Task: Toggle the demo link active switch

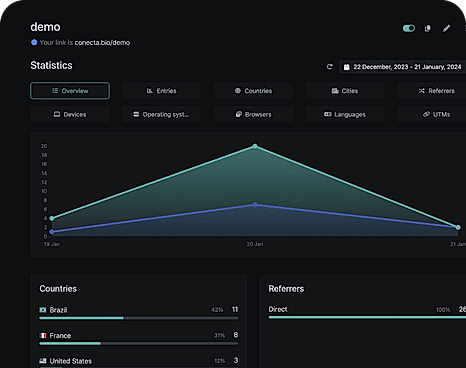Action: coord(409,28)
